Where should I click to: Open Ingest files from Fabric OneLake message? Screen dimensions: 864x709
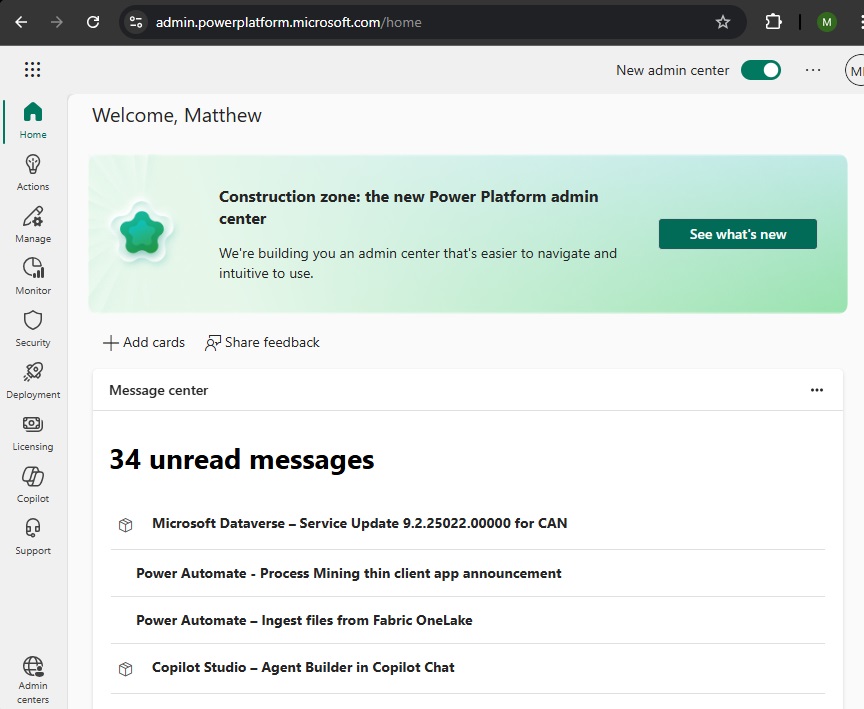click(304, 620)
